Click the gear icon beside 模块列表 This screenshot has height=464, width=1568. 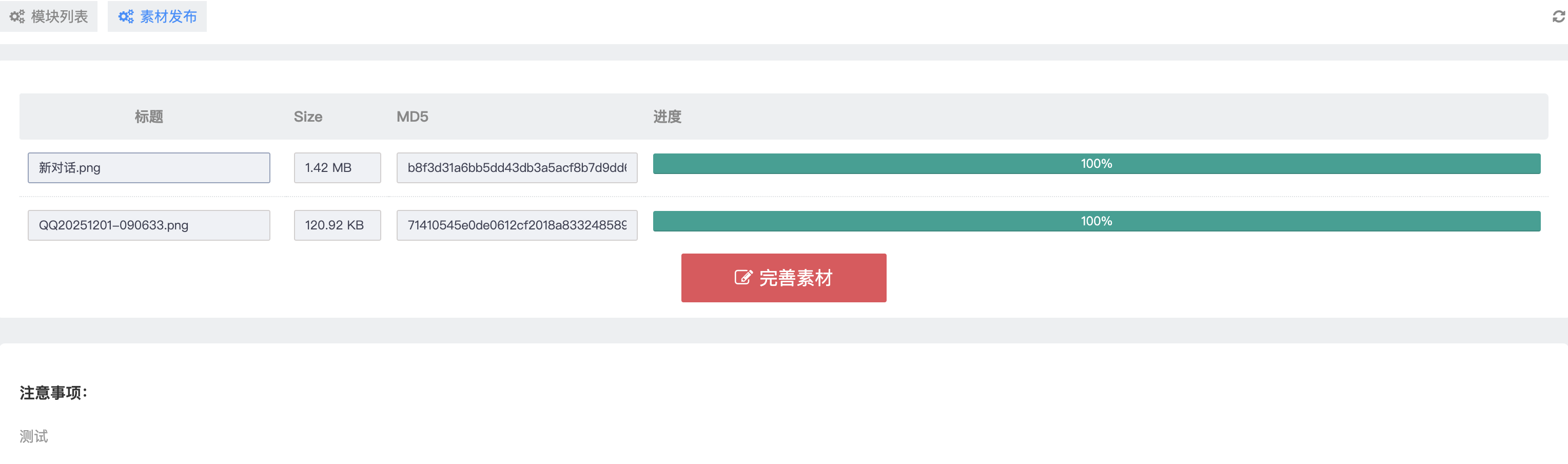(x=17, y=16)
